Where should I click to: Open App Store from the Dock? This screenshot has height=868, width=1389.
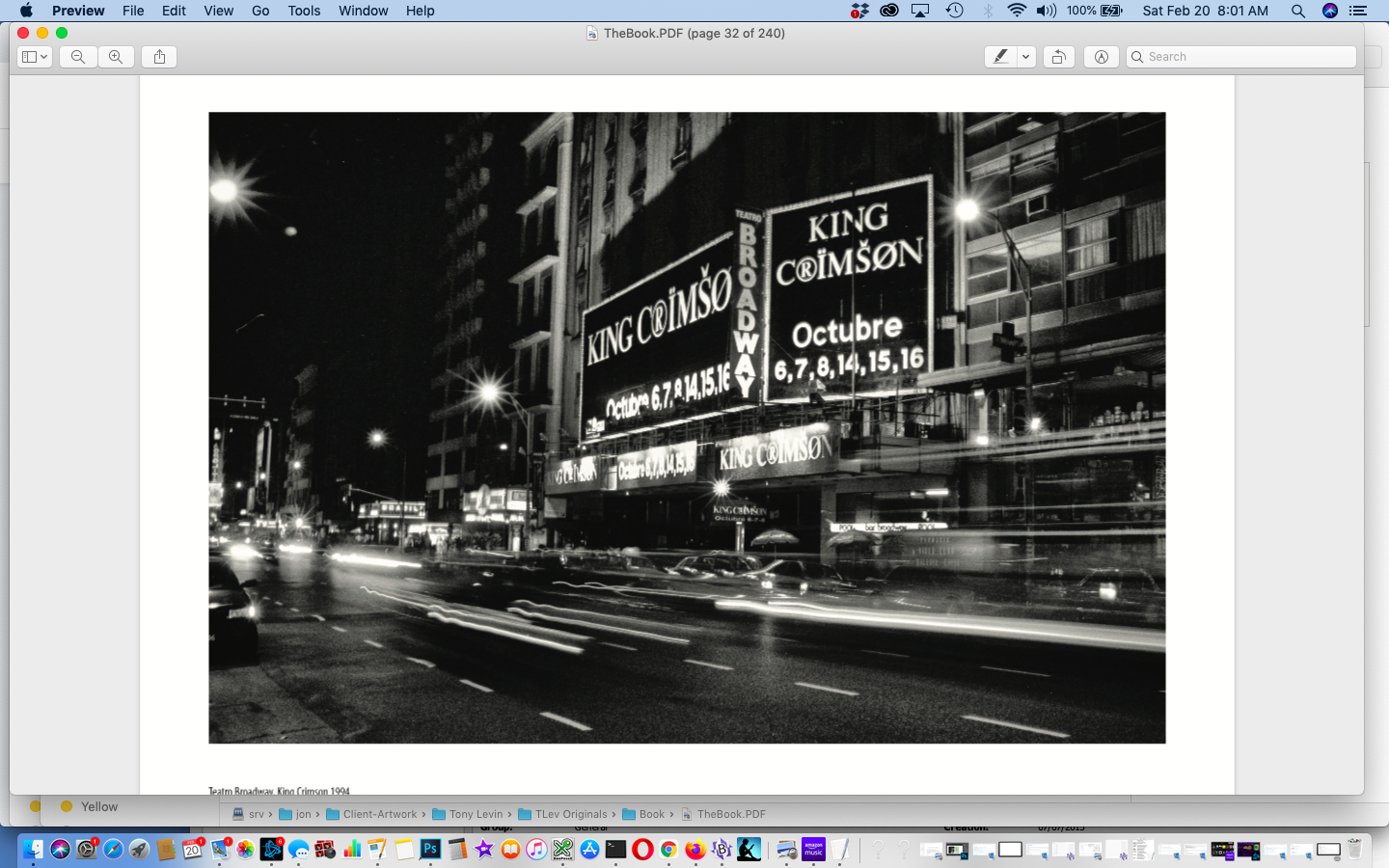[x=589, y=849]
